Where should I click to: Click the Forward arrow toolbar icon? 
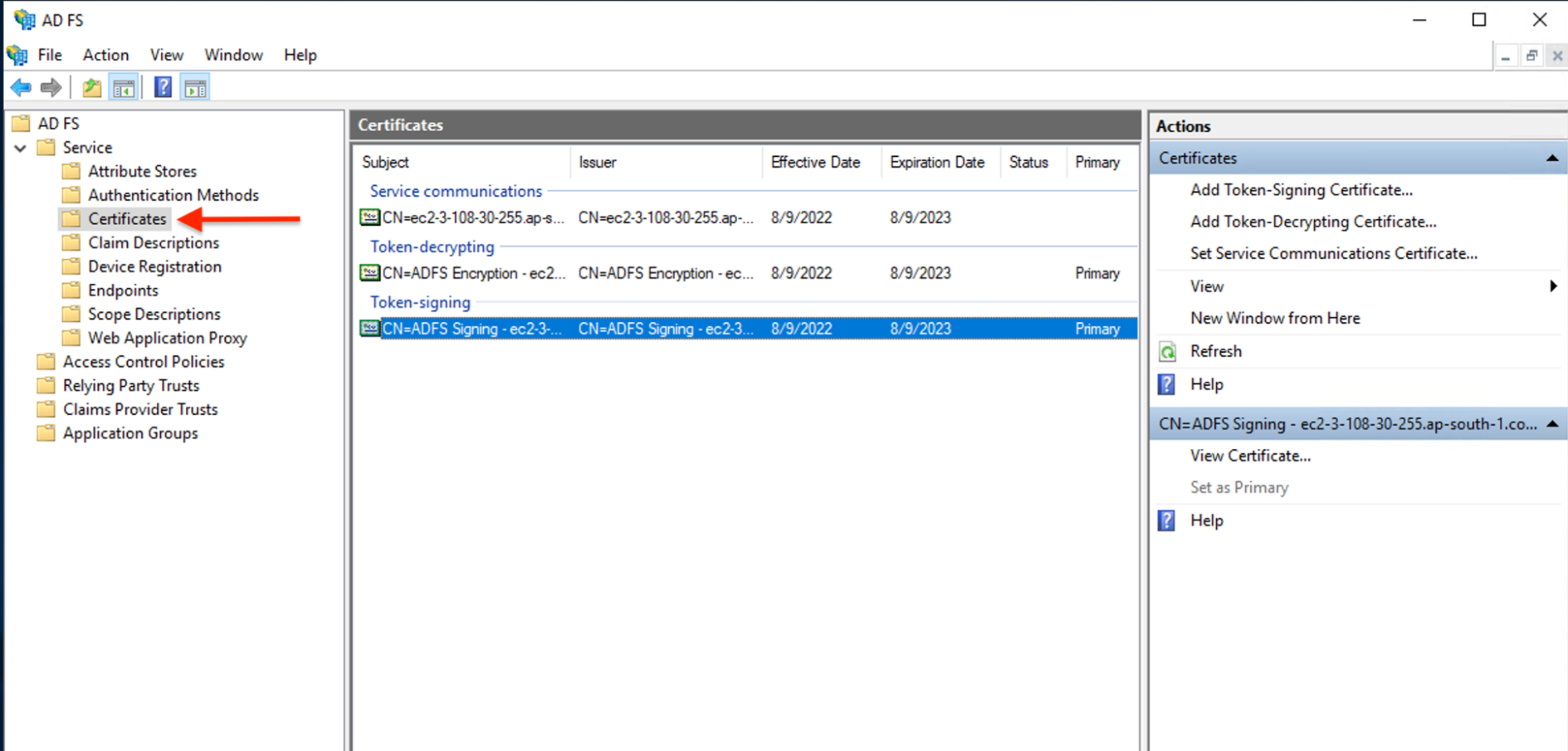[51, 88]
